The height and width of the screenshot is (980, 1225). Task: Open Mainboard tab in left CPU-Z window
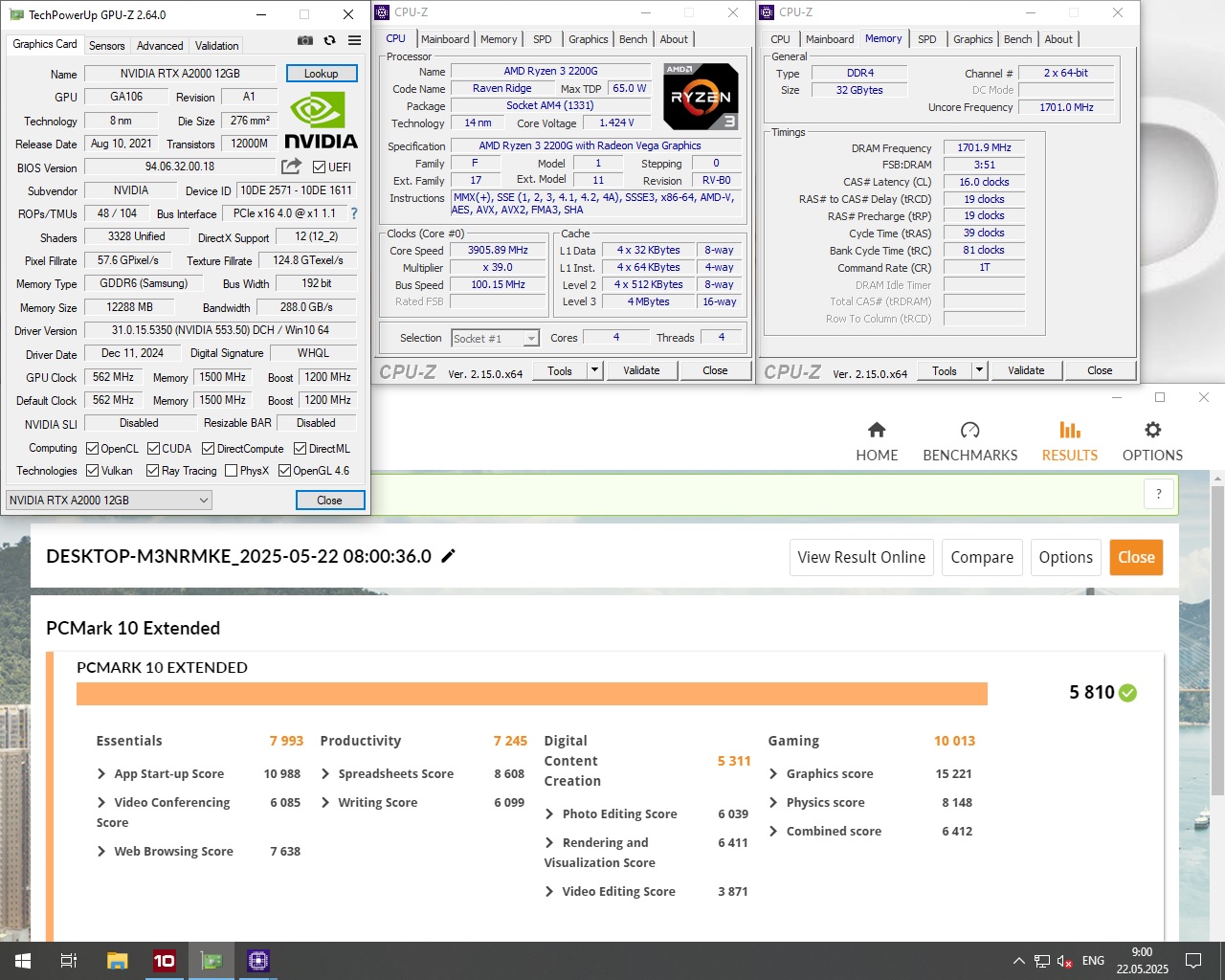(x=445, y=39)
